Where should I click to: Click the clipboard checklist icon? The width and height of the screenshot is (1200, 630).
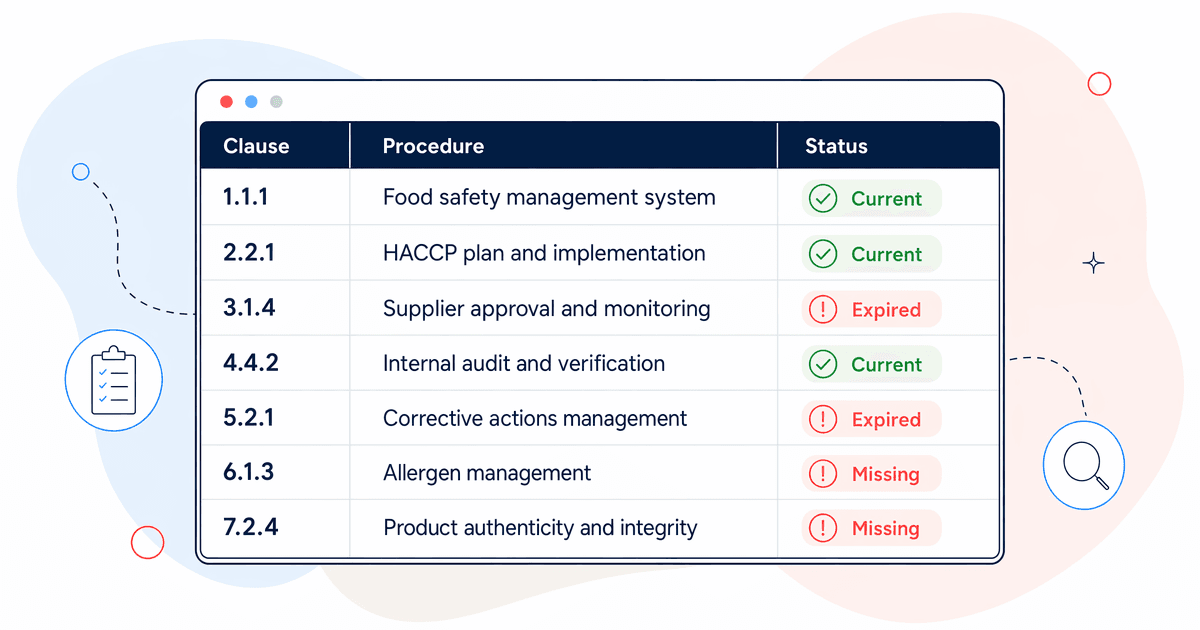(x=113, y=380)
